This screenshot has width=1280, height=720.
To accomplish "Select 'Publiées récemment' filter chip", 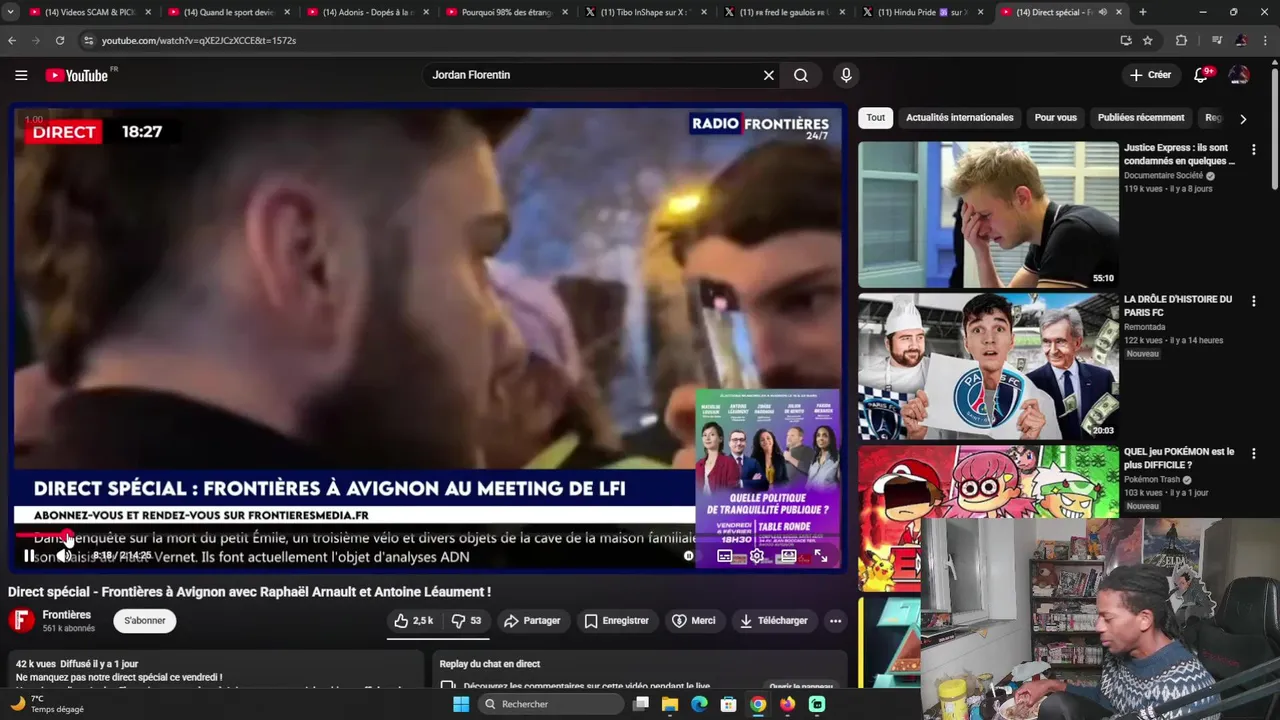I will tap(1141, 118).
